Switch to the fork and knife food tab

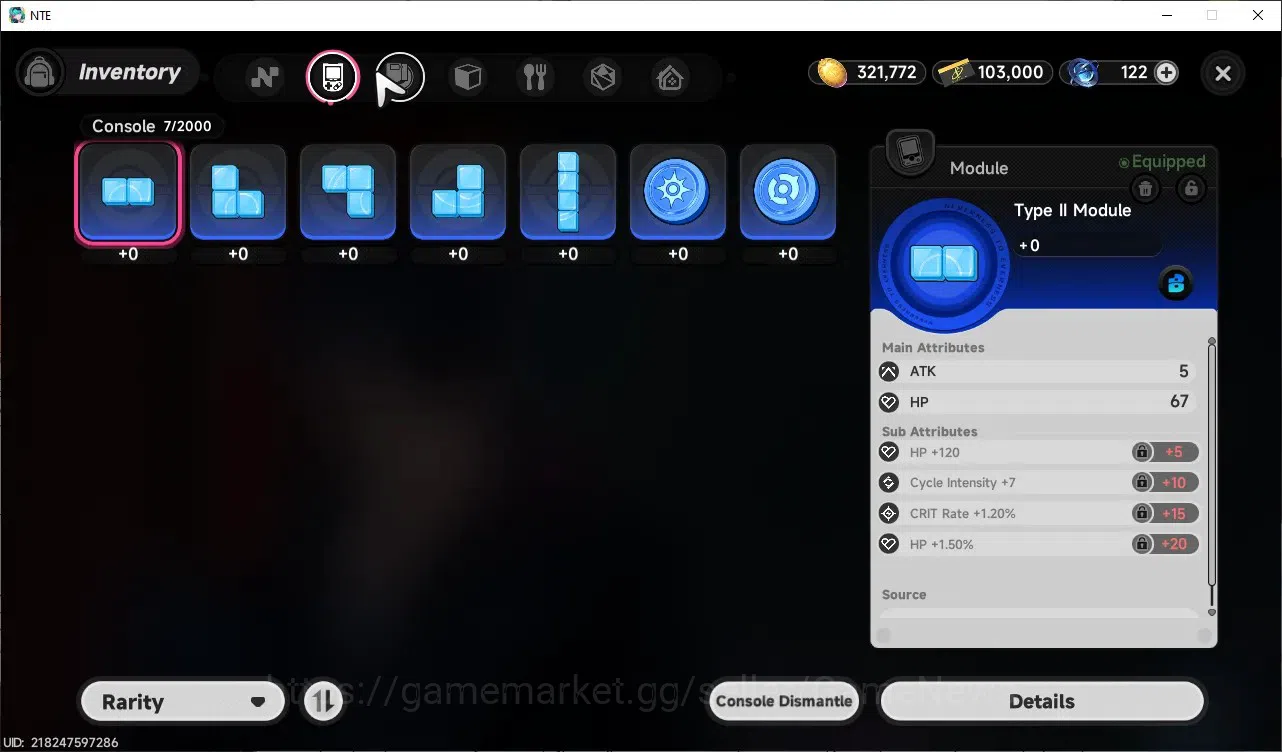[x=535, y=76]
